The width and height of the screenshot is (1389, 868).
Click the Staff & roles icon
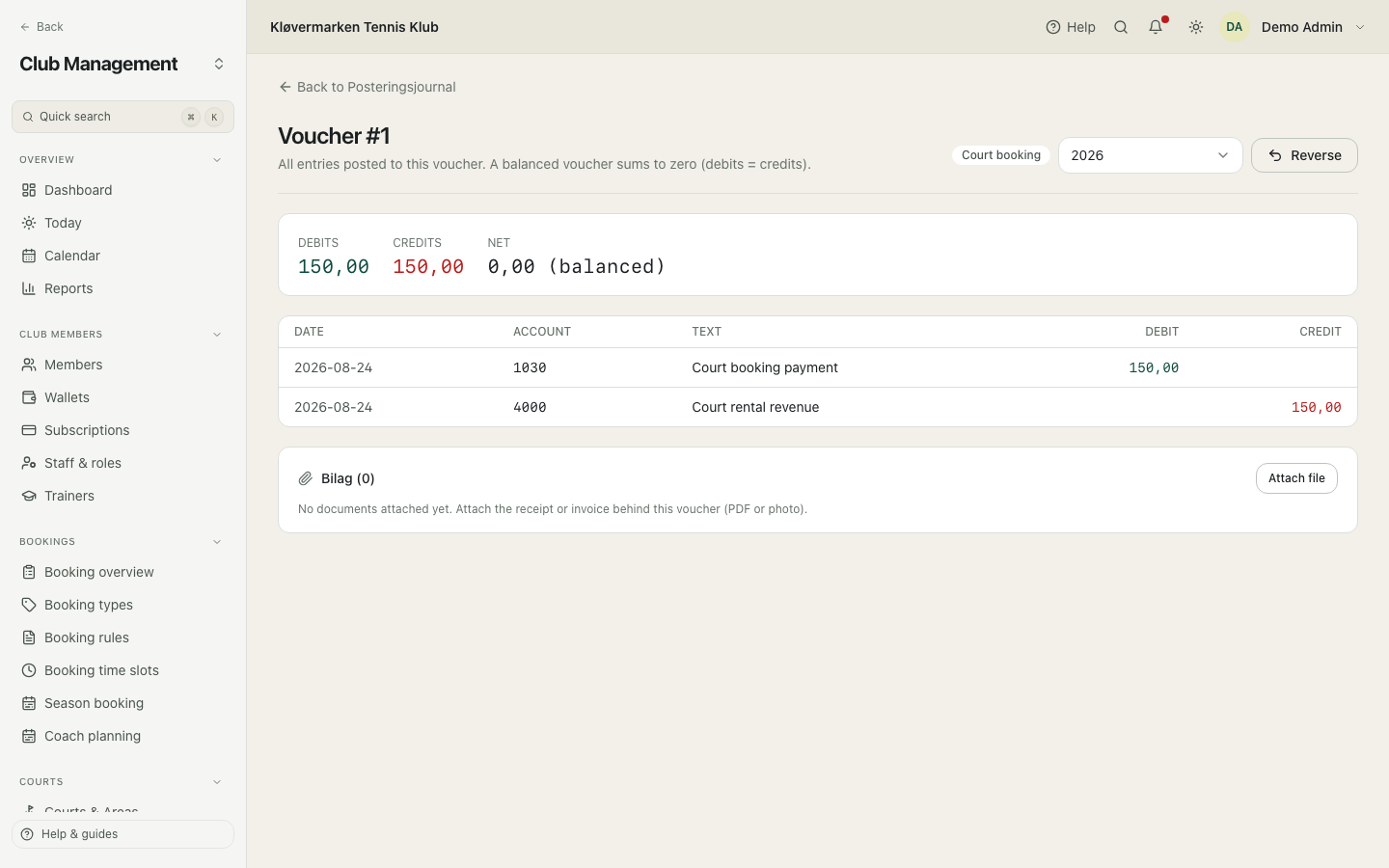[29, 463]
